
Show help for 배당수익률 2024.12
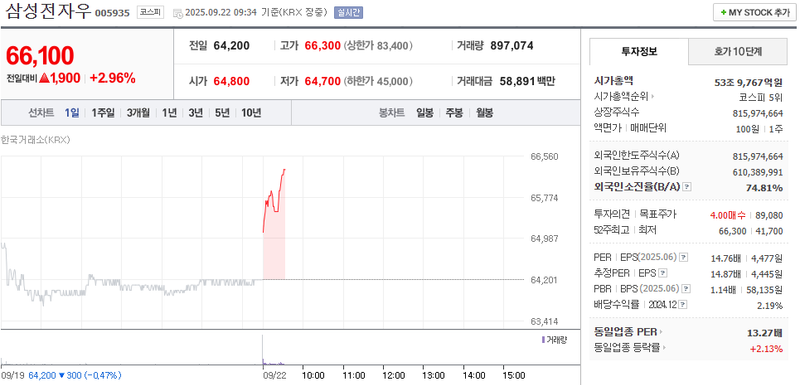pyautogui.click(x=683, y=305)
